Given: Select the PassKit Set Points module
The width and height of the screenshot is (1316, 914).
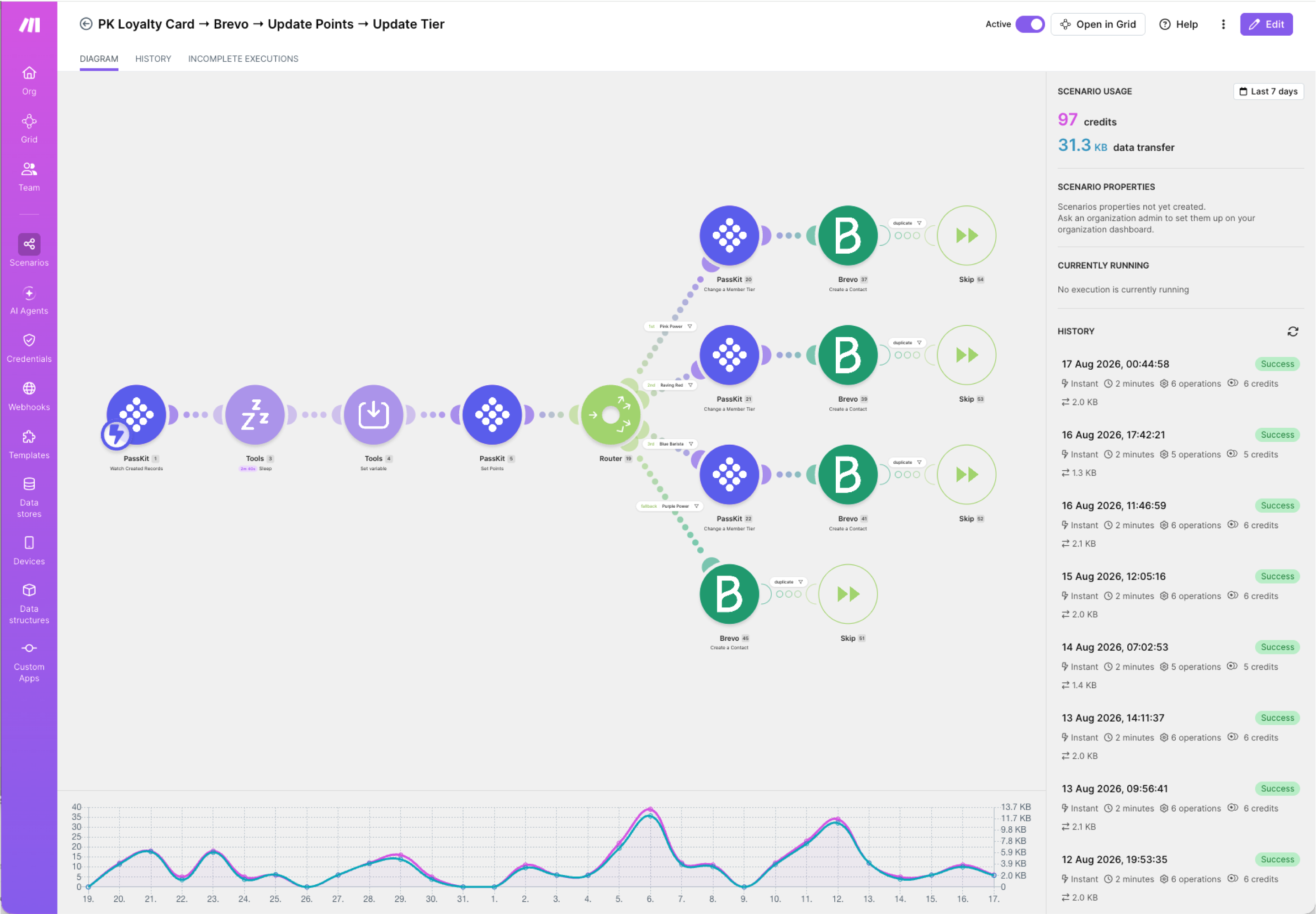Looking at the screenshot, I should [492, 414].
